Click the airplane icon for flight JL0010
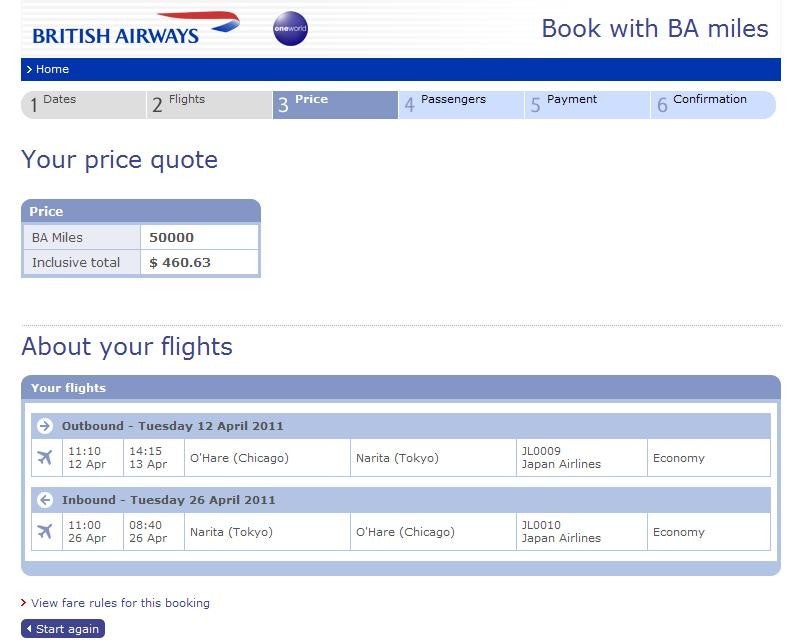This screenshot has width=797, height=643. click(45, 532)
